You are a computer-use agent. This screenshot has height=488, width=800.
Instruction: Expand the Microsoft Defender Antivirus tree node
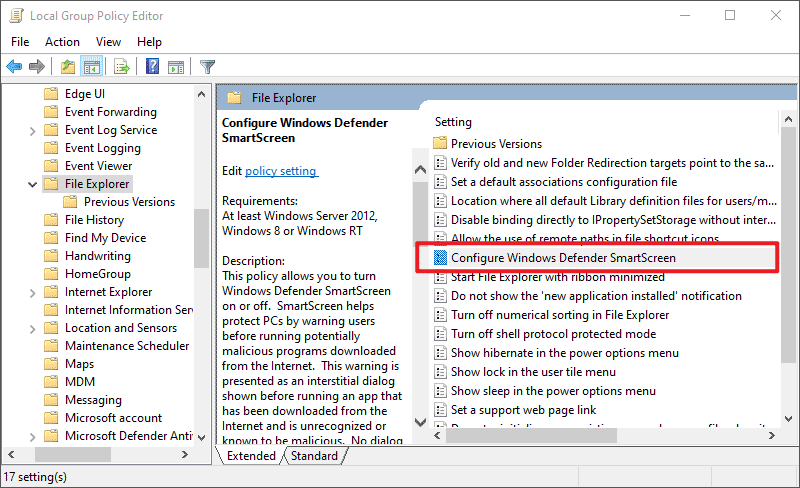coord(33,436)
